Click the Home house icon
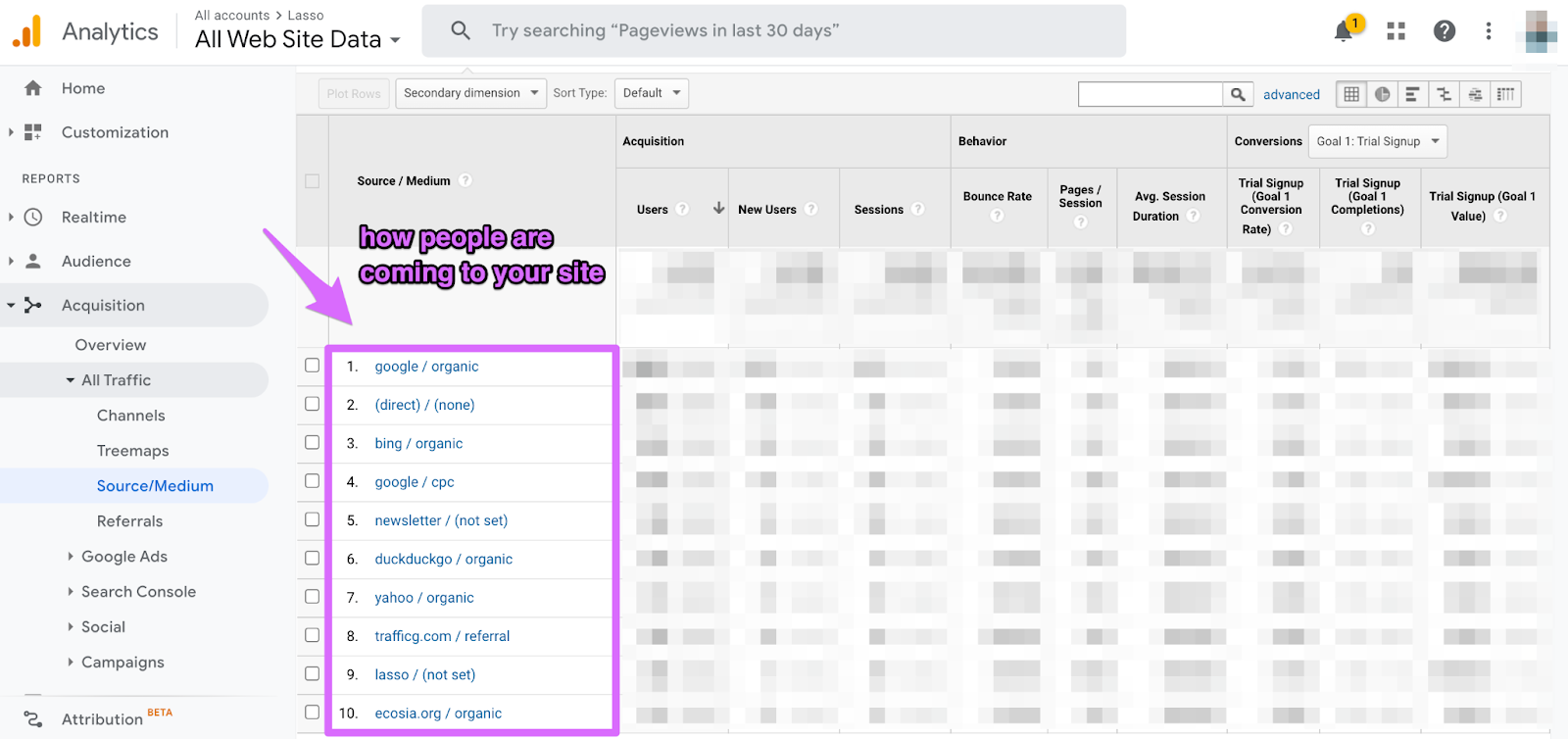This screenshot has width=1568, height=739. tap(33, 88)
